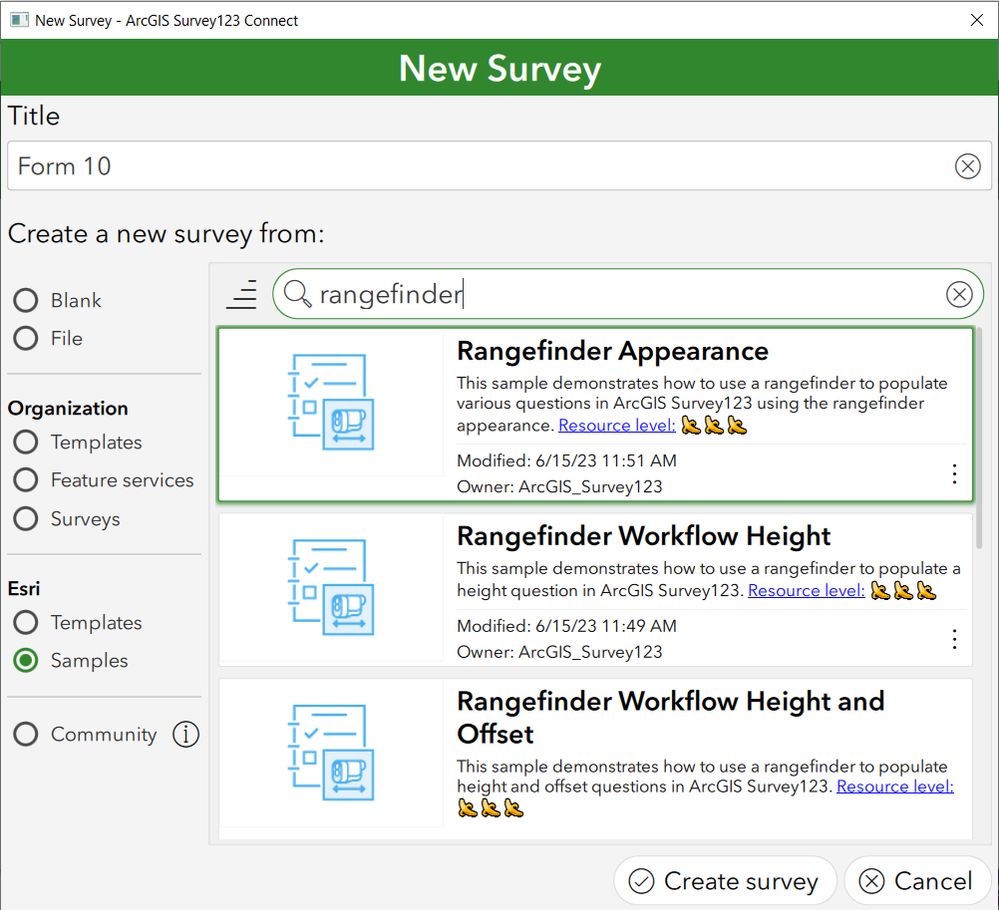Clear the Title field with the X icon

pos(967,166)
